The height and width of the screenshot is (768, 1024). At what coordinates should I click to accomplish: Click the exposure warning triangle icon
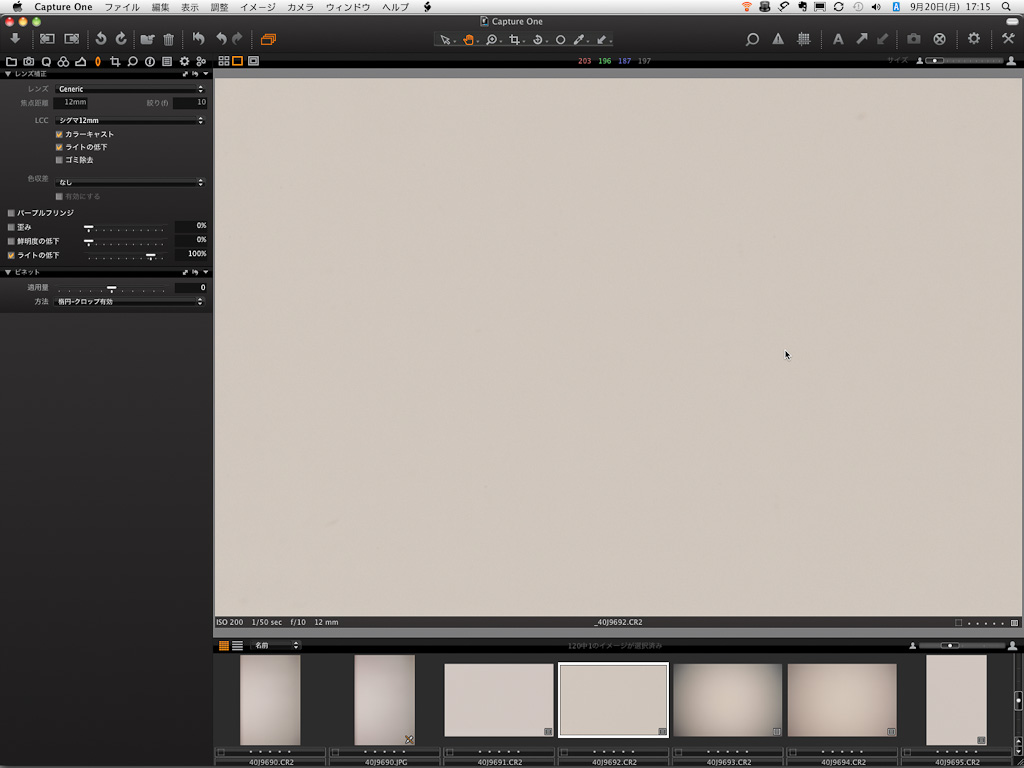[x=778, y=39]
